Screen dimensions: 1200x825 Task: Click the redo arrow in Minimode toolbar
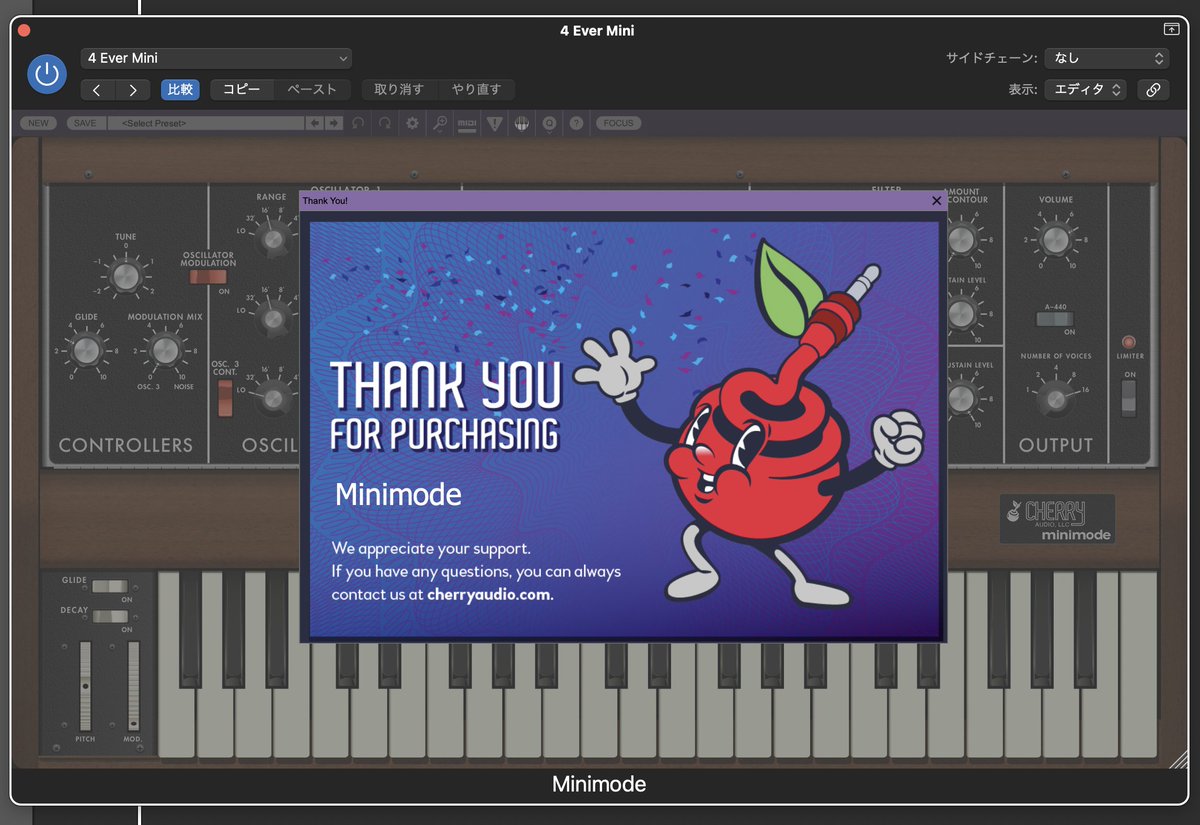(385, 123)
